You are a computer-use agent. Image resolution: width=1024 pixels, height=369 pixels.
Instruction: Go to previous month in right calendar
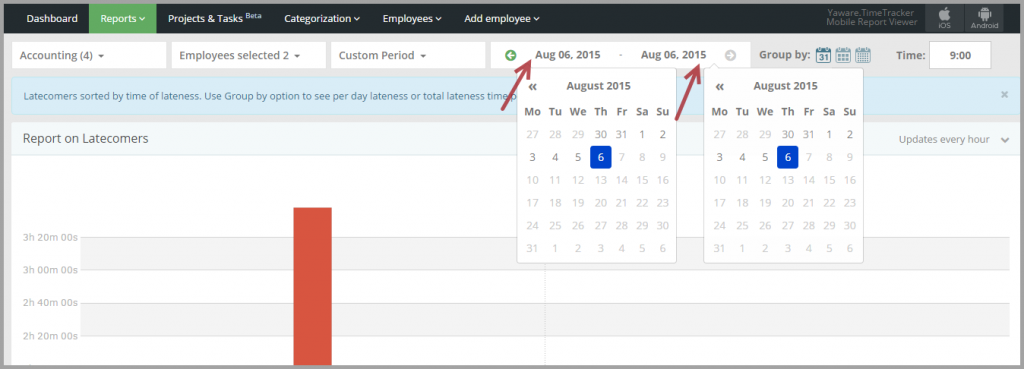tap(720, 86)
